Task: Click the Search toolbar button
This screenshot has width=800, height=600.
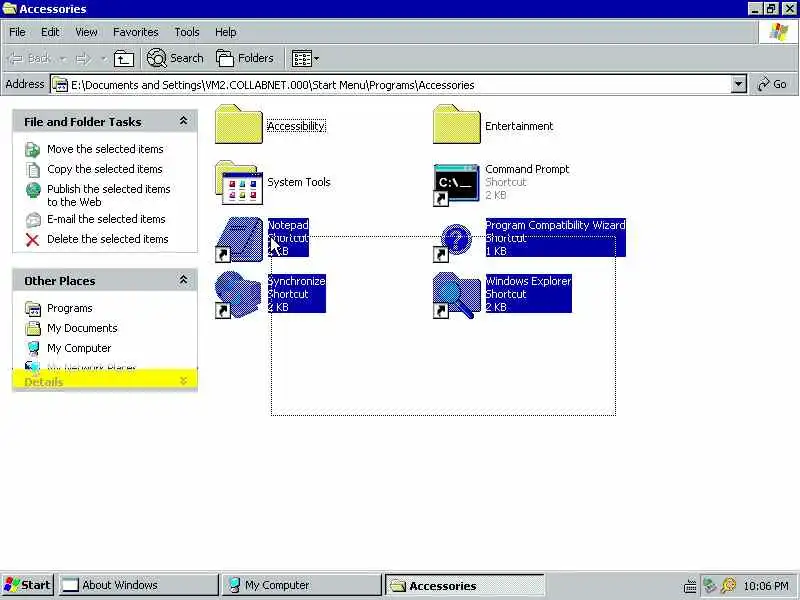Action: 175,58
